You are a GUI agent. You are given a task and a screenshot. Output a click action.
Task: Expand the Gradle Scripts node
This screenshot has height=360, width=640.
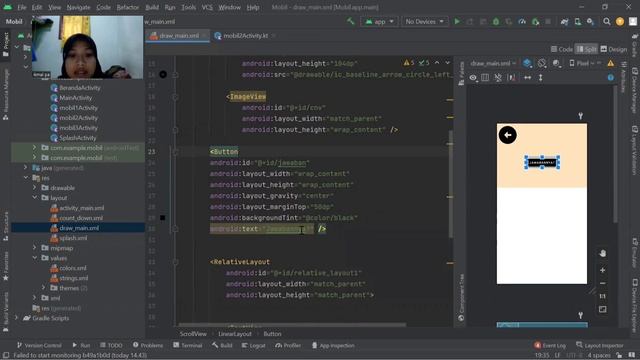16,318
